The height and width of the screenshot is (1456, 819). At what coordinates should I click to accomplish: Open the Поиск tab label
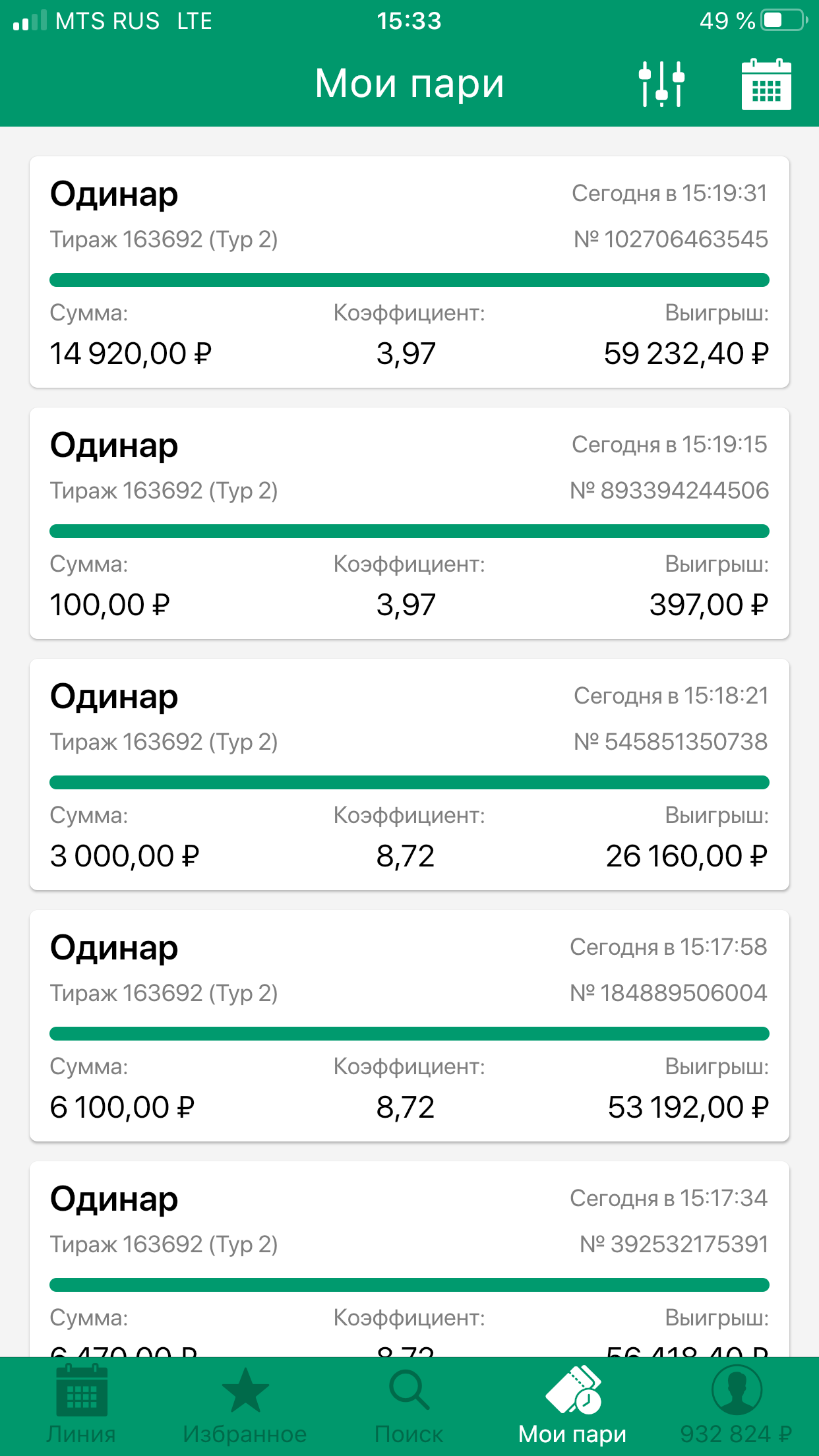click(x=409, y=1434)
